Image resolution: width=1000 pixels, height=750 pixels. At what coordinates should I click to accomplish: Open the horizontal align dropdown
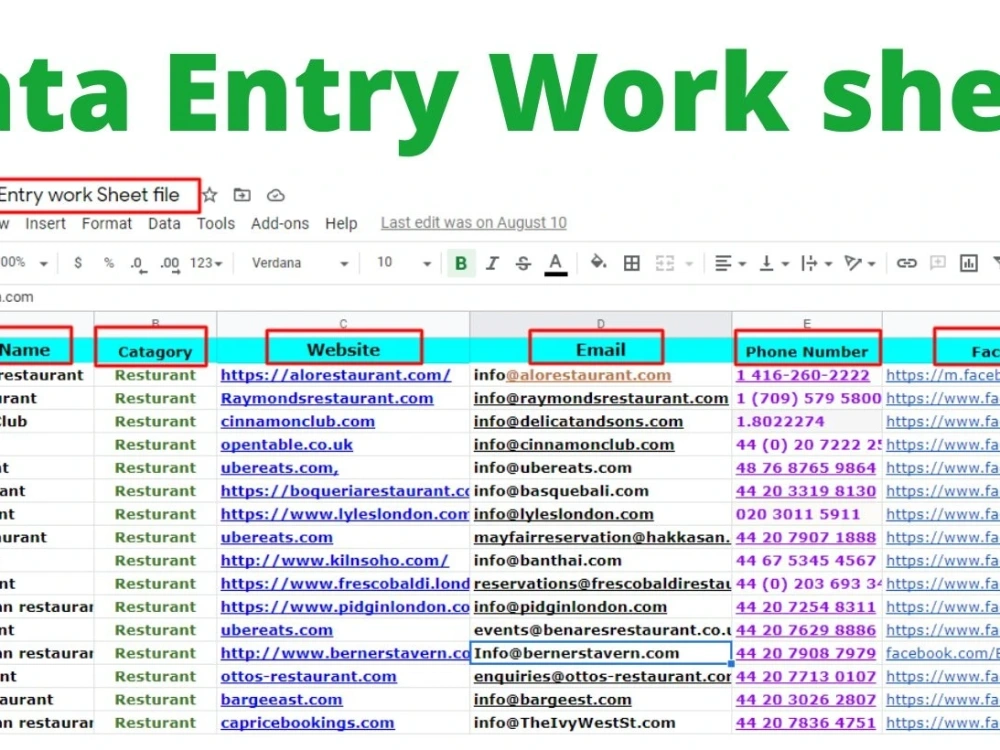tap(728, 262)
